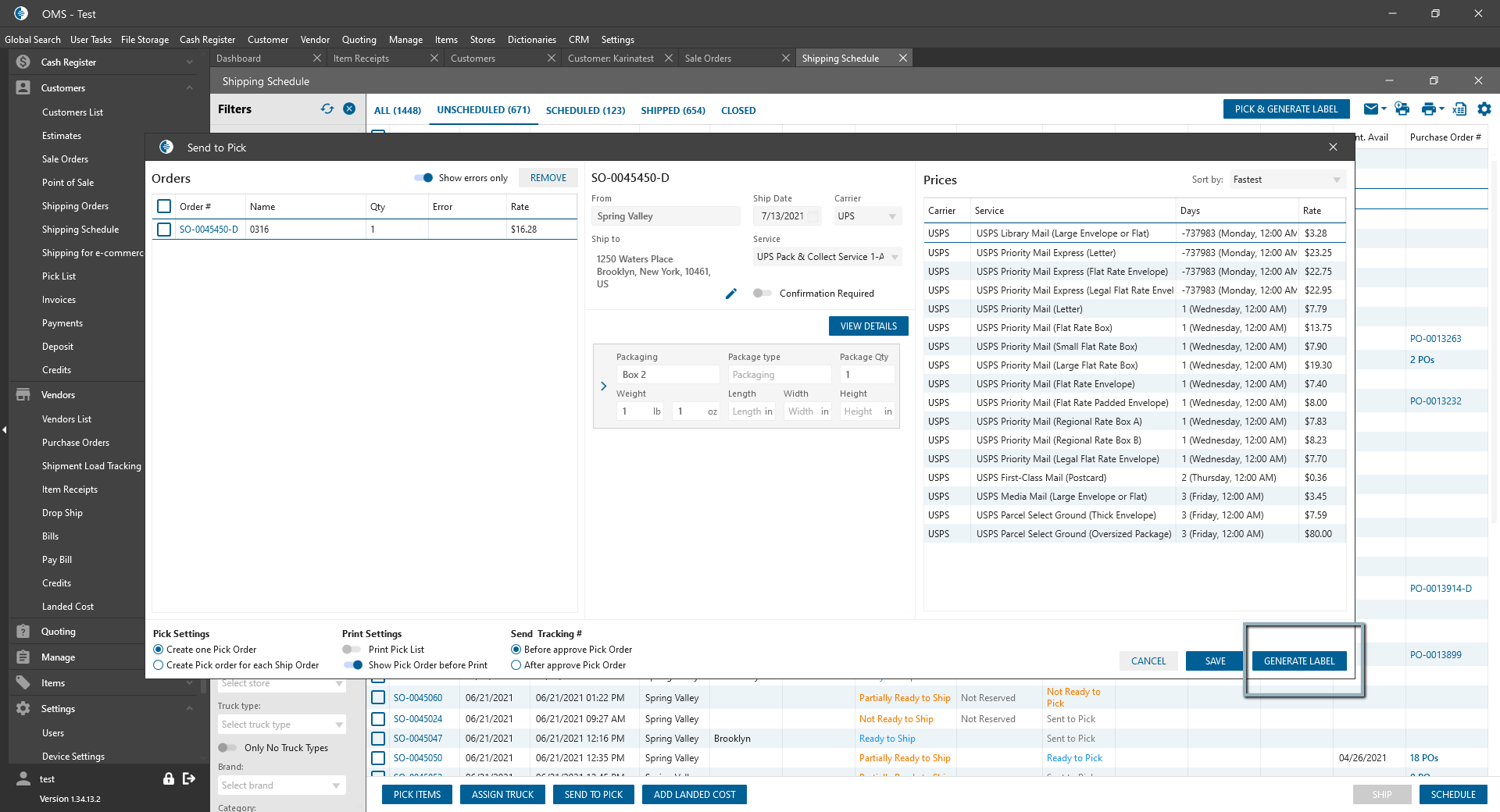Viewport: 1500px width, 812px height.
Task: Switch to the SCHEDULED (123) tab
Action: click(x=585, y=110)
